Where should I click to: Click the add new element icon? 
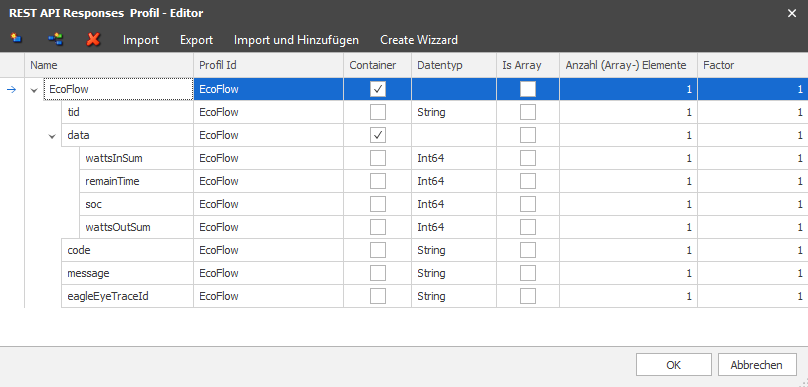tap(17, 39)
